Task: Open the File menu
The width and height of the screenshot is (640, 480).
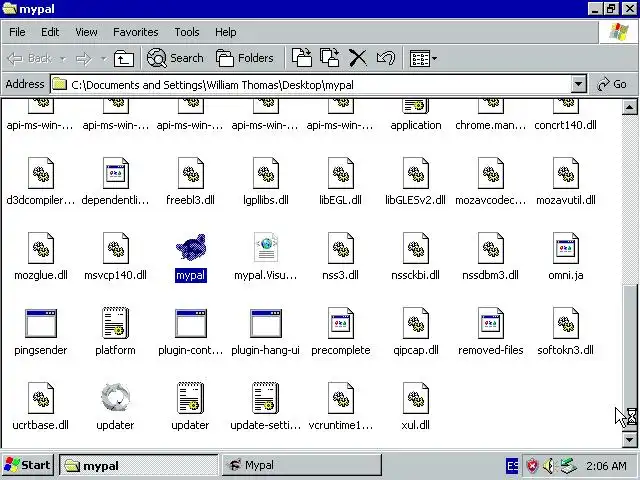Action: tap(17, 32)
